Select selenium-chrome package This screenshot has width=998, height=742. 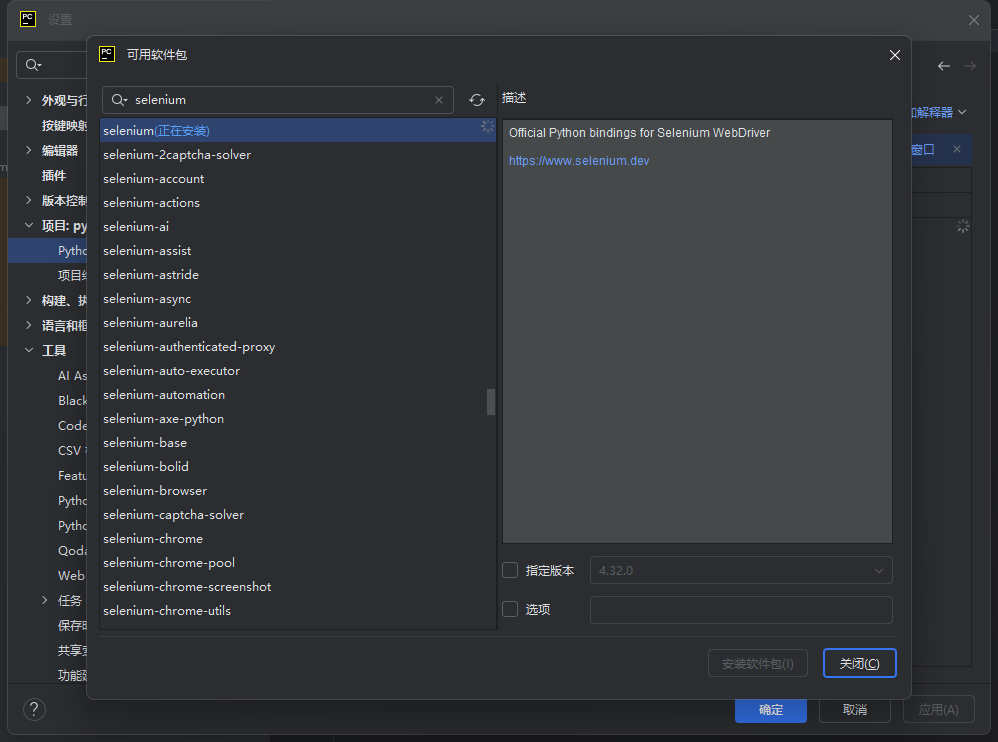coord(297,538)
